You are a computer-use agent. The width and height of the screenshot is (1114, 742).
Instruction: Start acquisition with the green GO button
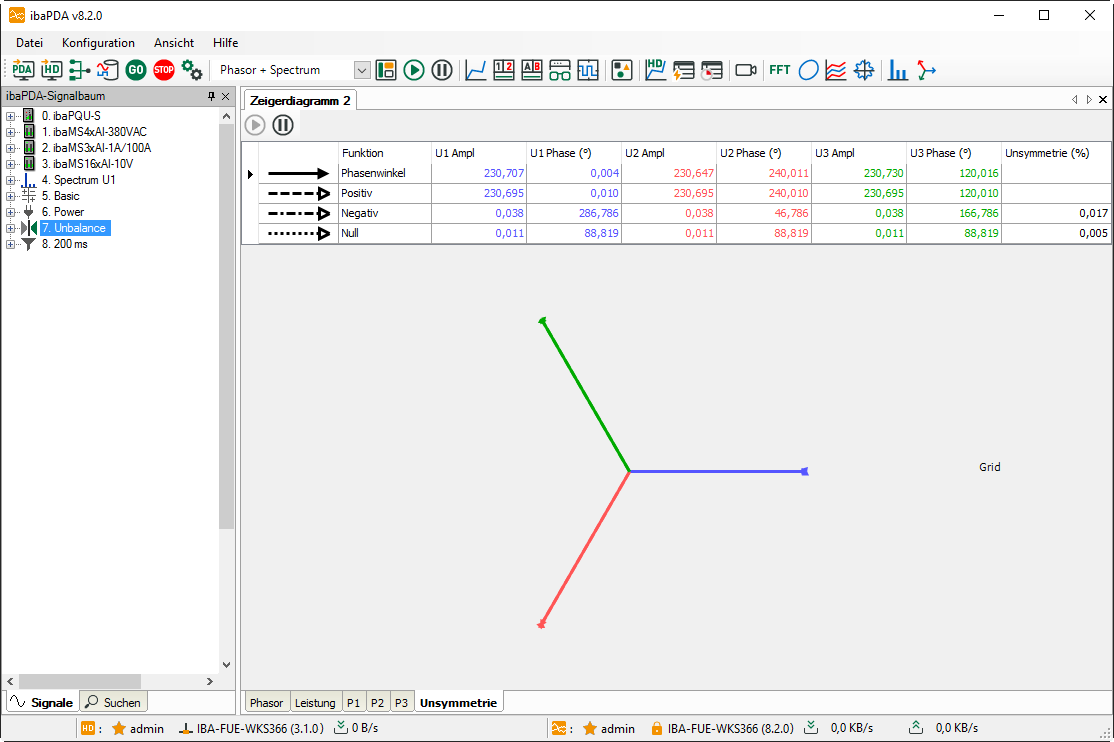pyautogui.click(x=136, y=70)
